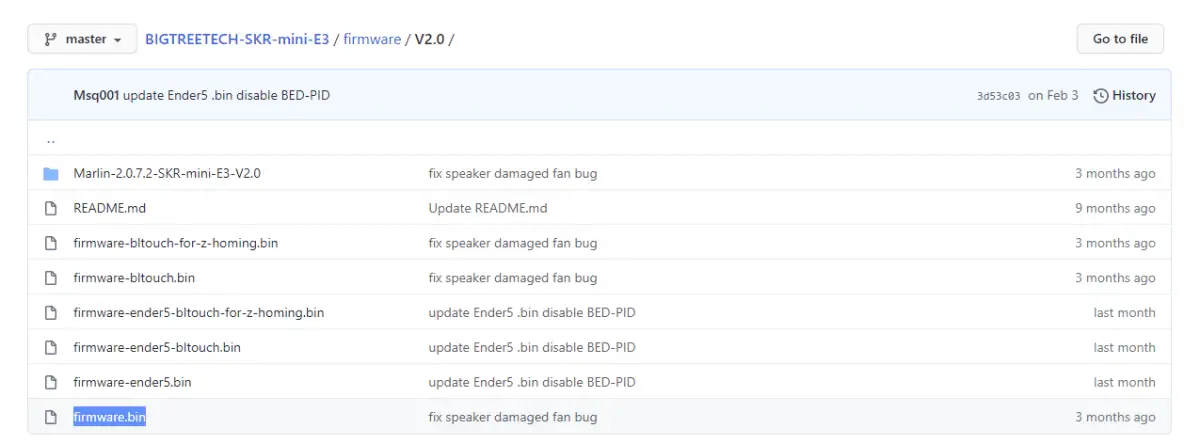Click the History clock icon
The width and height of the screenshot is (1200, 444).
(x=1101, y=96)
